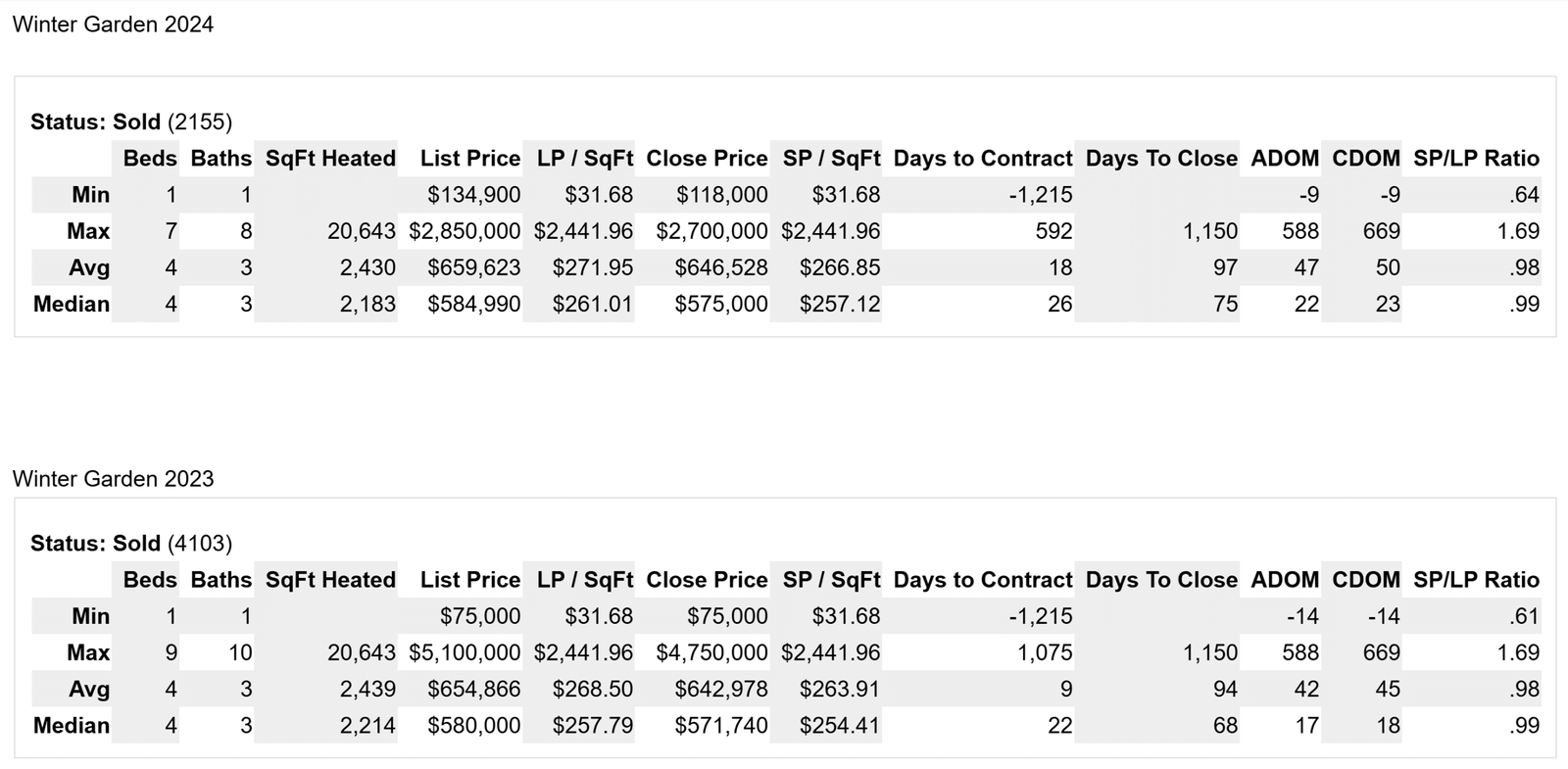Select the Days To Close header in 2024 table
1568x769 pixels.
[x=1161, y=159]
